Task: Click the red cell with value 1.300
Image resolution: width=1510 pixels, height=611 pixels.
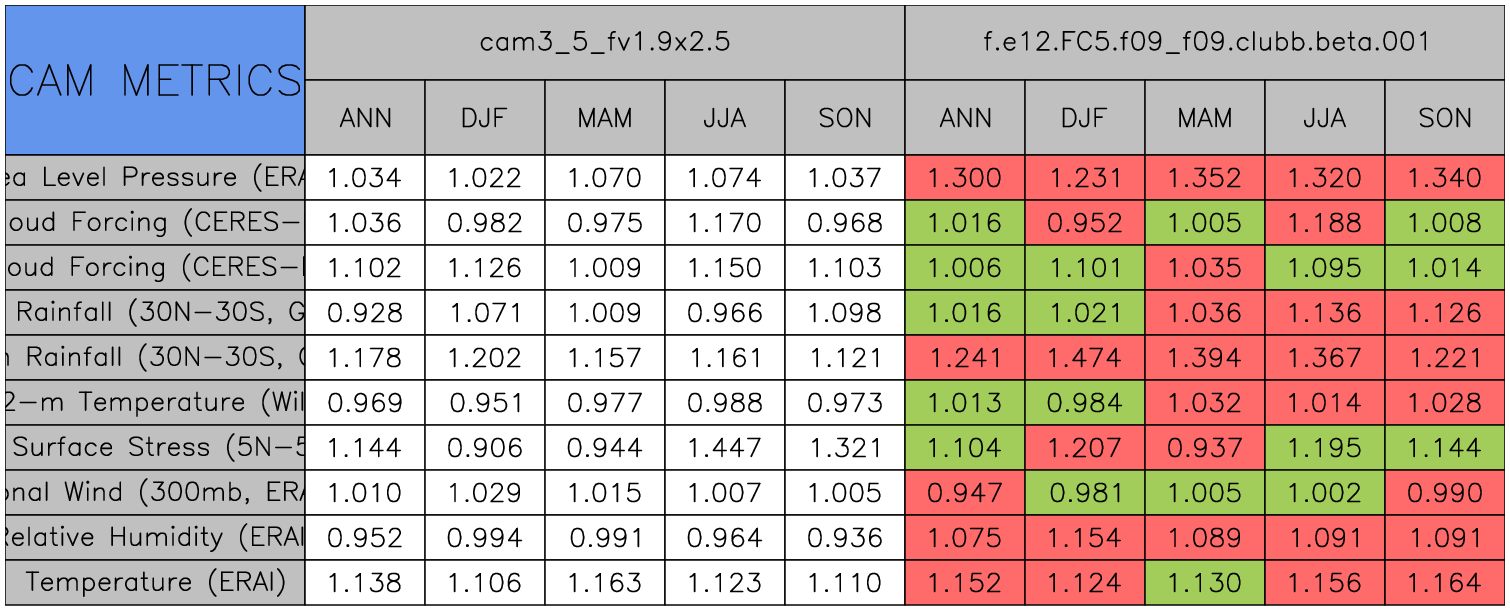Action: click(x=964, y=178)
